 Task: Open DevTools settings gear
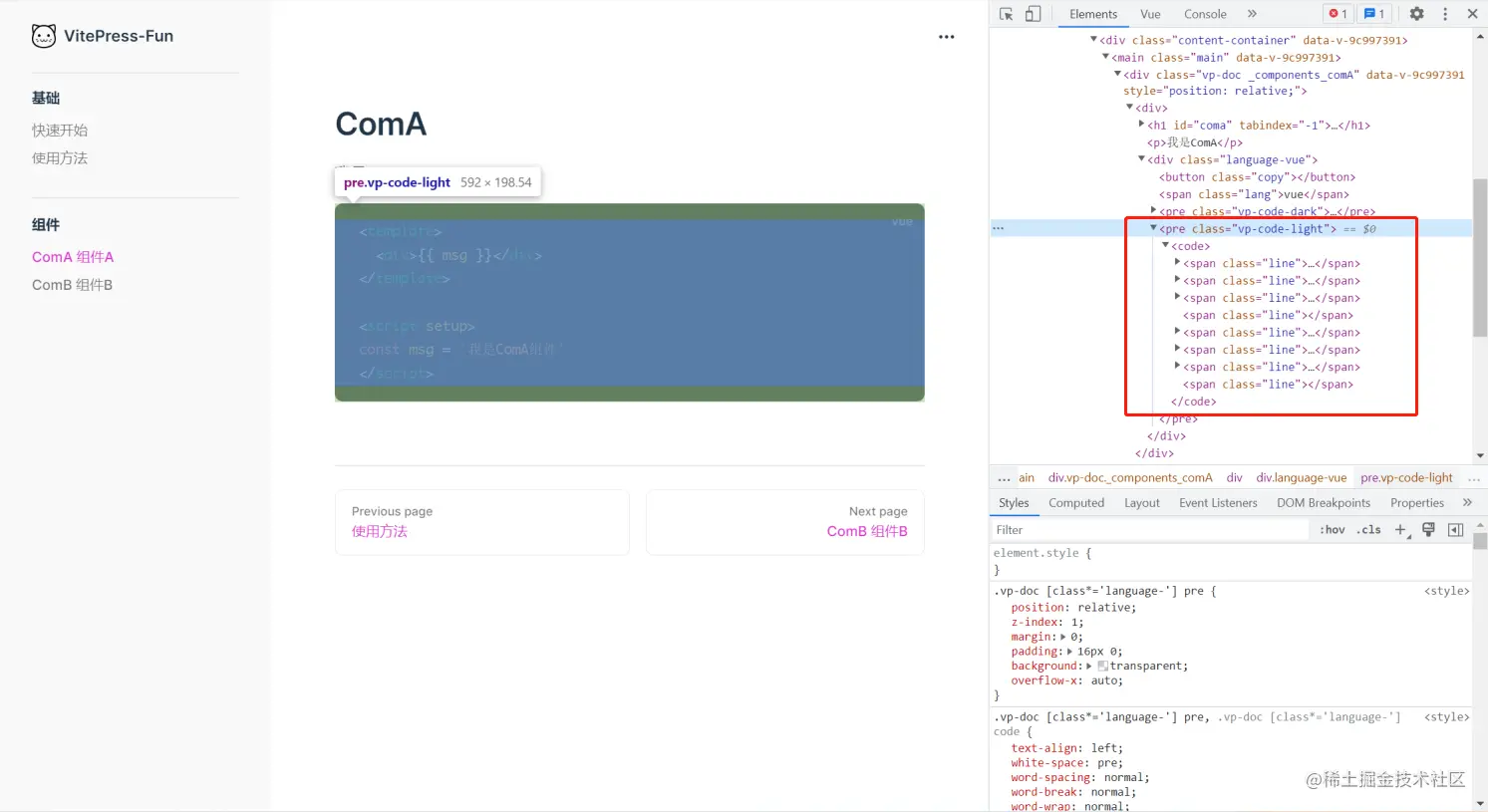[x=1416, y=14]
